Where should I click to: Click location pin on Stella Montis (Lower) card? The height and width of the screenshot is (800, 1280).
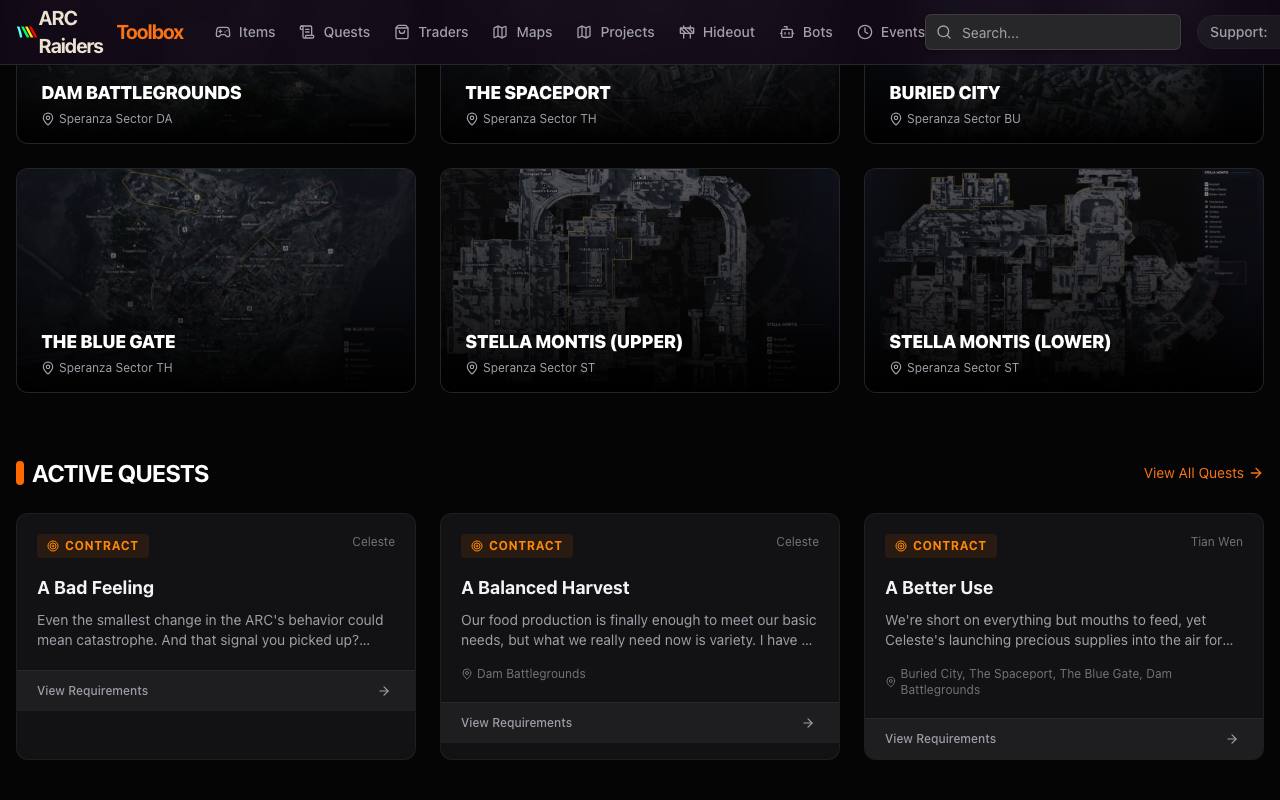895,368
